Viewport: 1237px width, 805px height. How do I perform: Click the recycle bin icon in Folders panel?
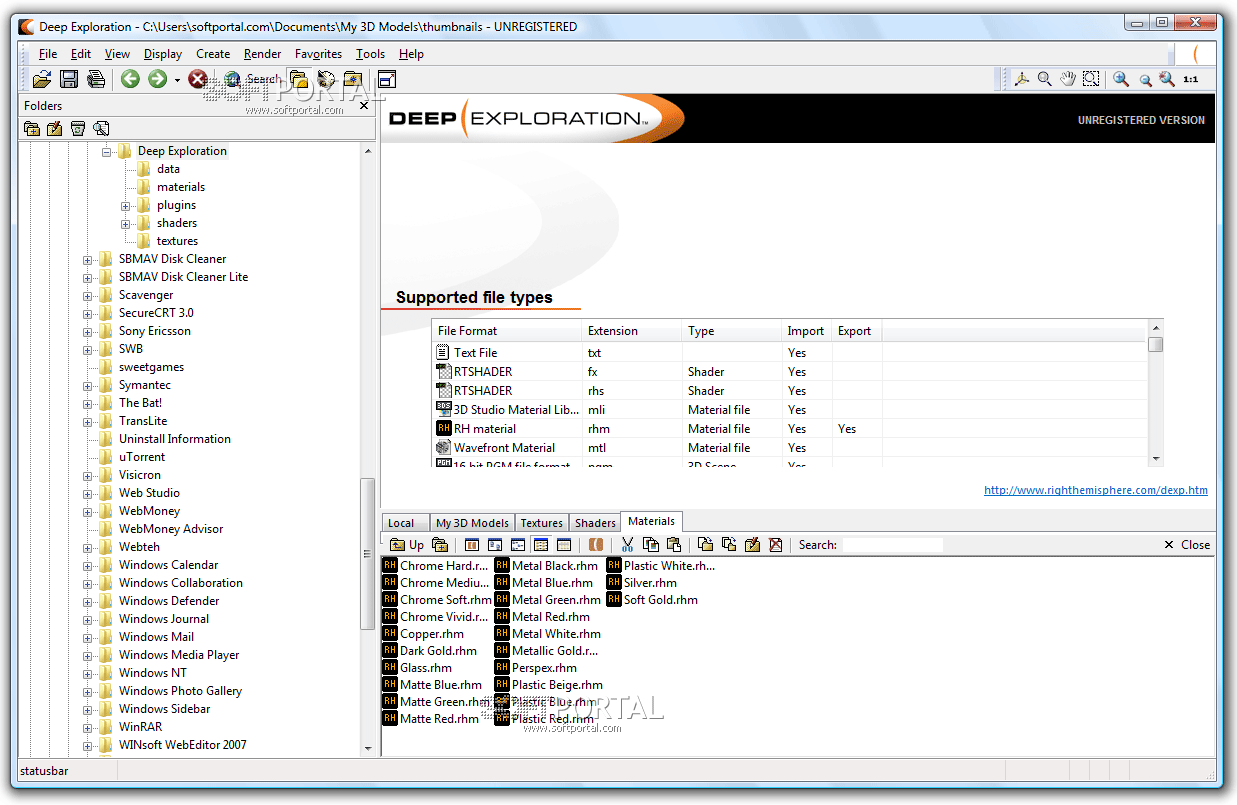point(78,128)
